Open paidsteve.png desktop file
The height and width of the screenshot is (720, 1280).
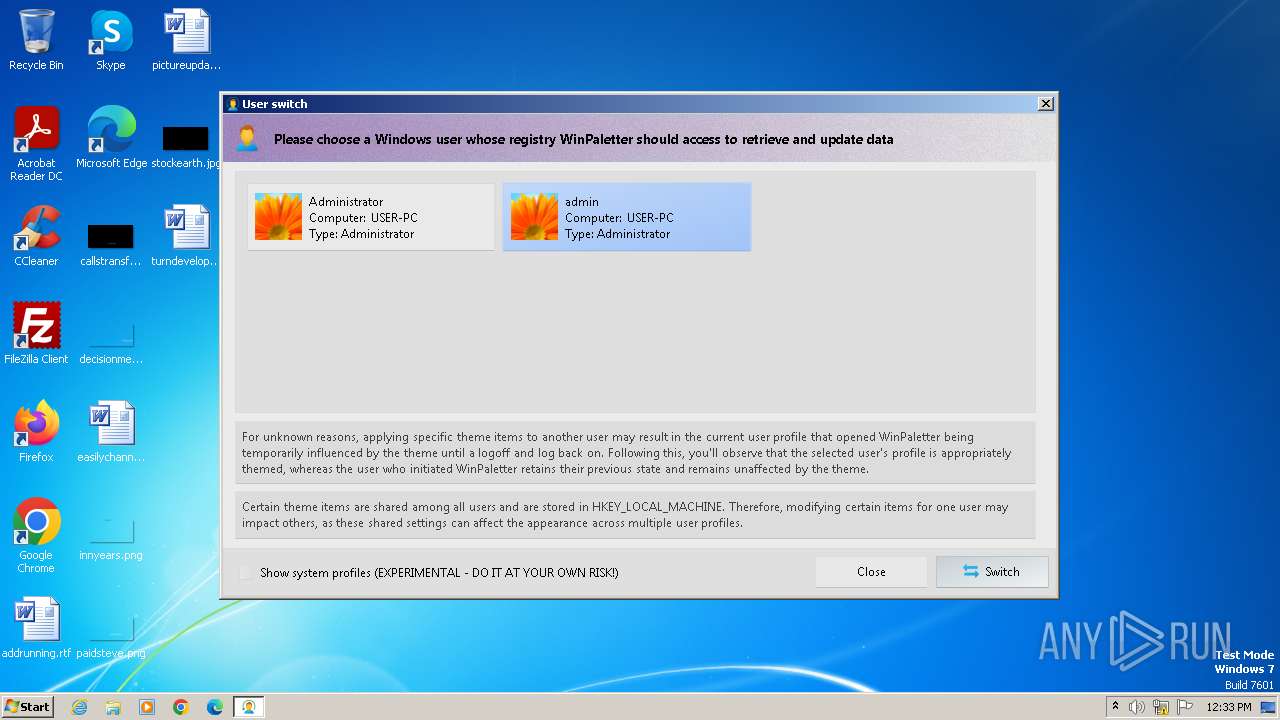pyautogui.click(x=111, y=636)
